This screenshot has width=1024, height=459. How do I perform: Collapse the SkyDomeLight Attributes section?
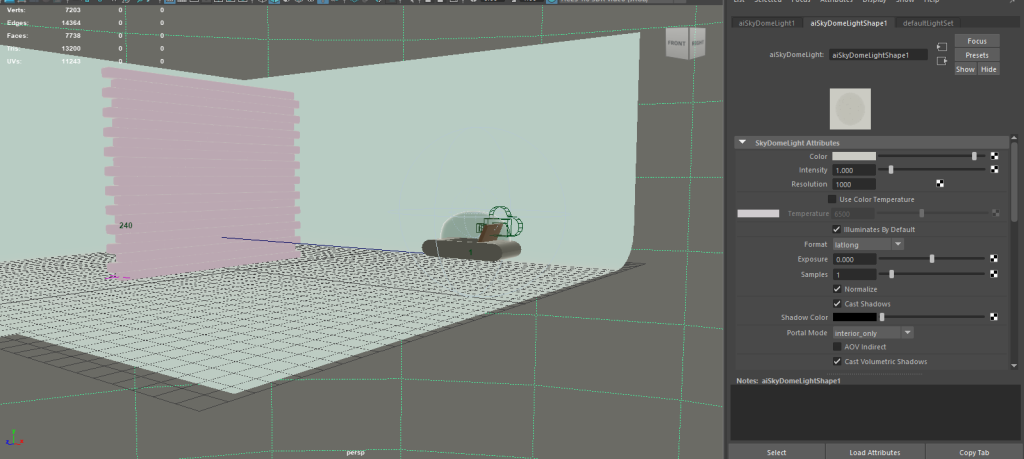[743, 143]
